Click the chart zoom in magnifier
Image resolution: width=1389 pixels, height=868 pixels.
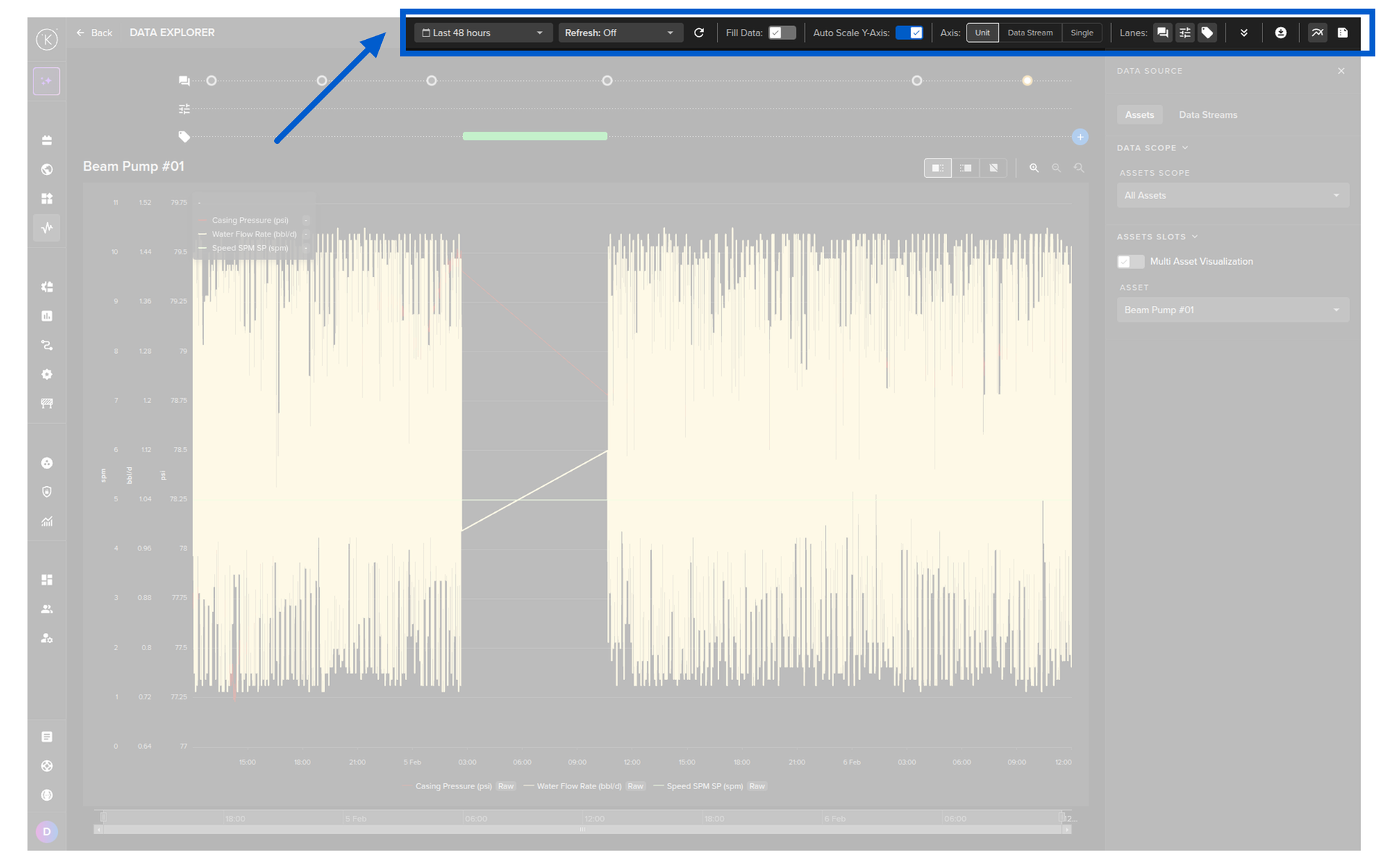coord(1034,168)
